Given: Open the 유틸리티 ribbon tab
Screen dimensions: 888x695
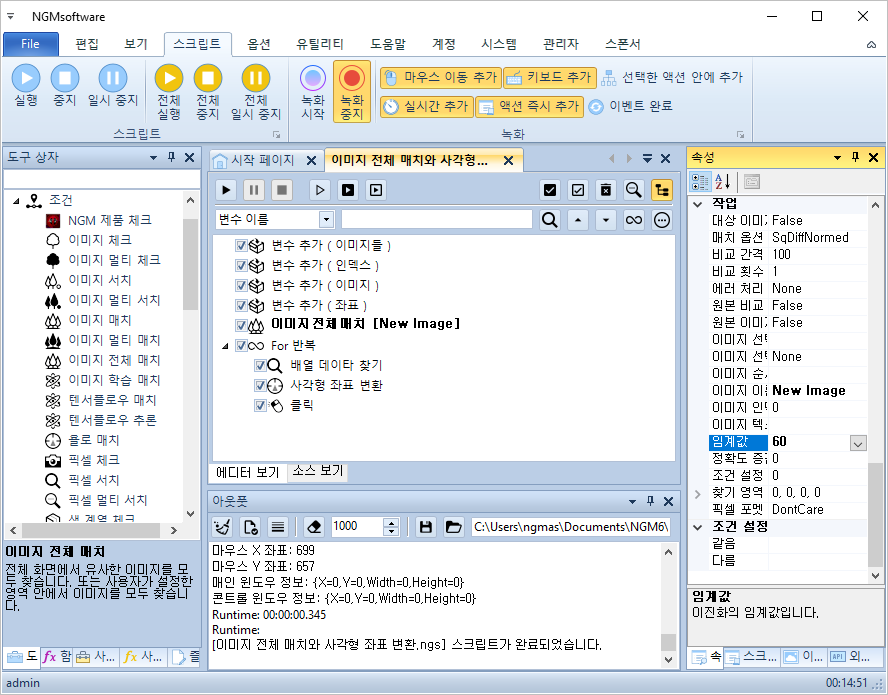Looking at the screenshot, I should point(319,44).
